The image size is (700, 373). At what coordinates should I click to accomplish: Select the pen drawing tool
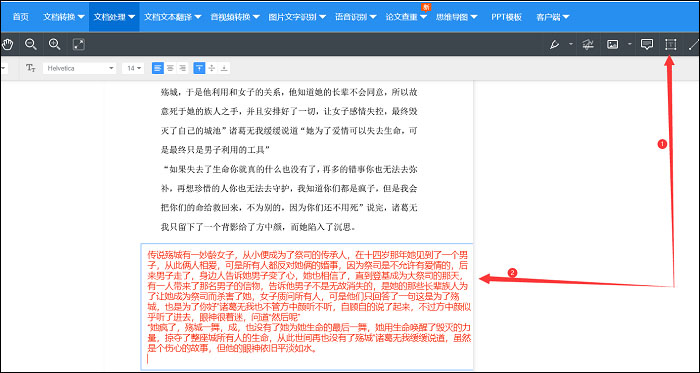coord(554,44)
